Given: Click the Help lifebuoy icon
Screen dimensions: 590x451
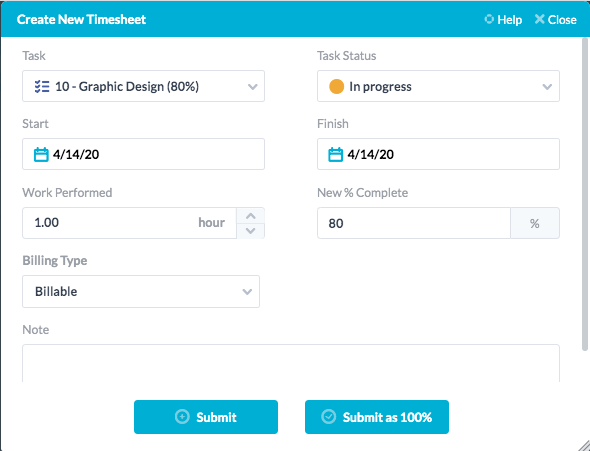Looking at the screenshot, I should click(x=489, y=19).
